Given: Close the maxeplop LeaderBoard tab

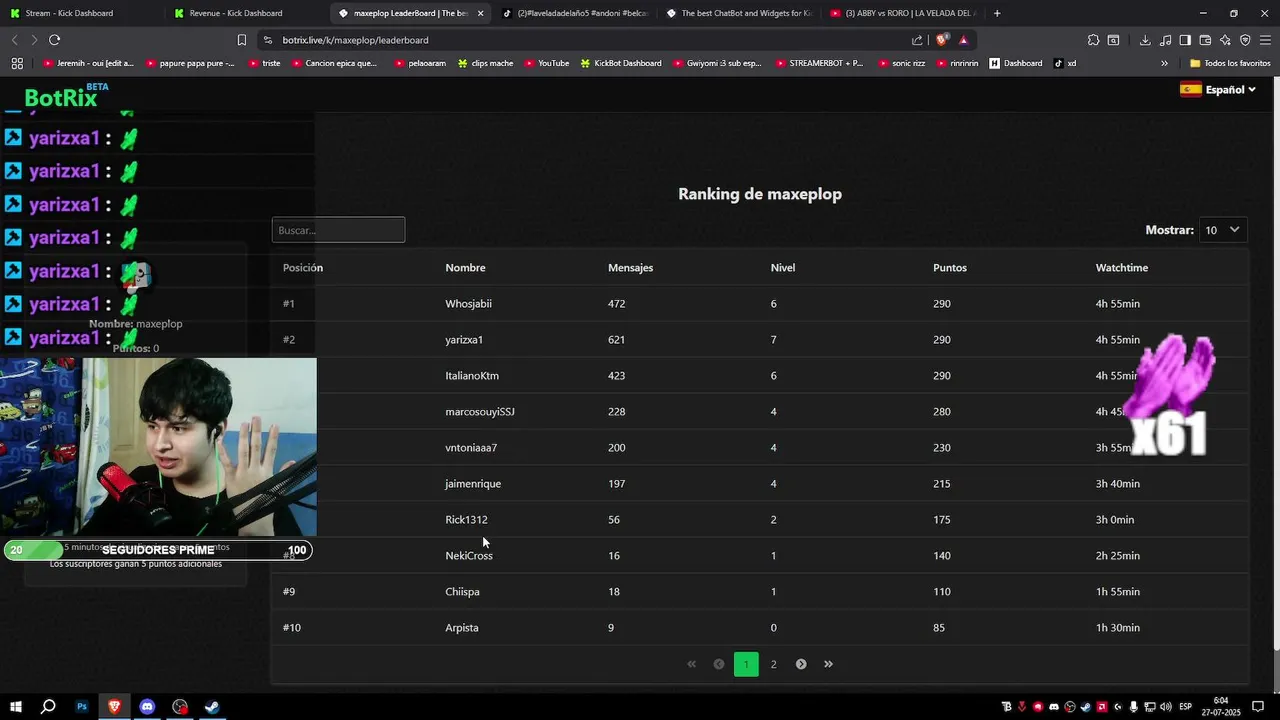Looking at the screenshot, I should point(480,13).
